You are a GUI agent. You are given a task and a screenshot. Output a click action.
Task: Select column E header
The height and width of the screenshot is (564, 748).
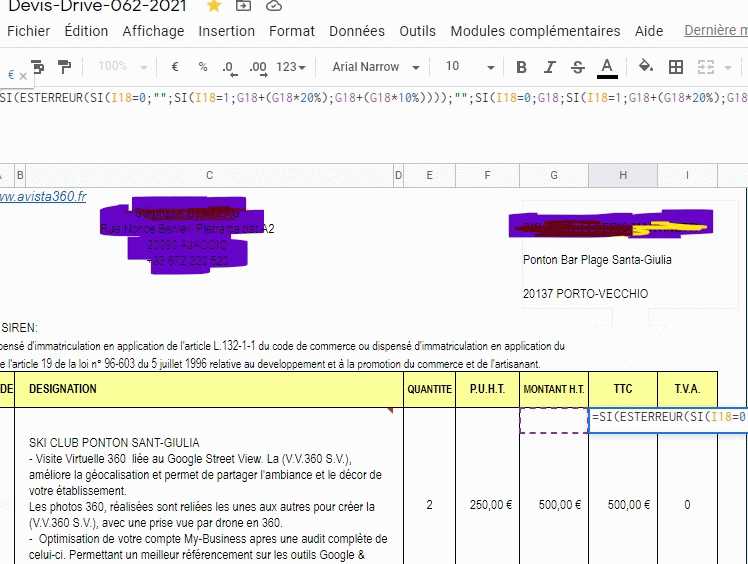coord(429,176)
